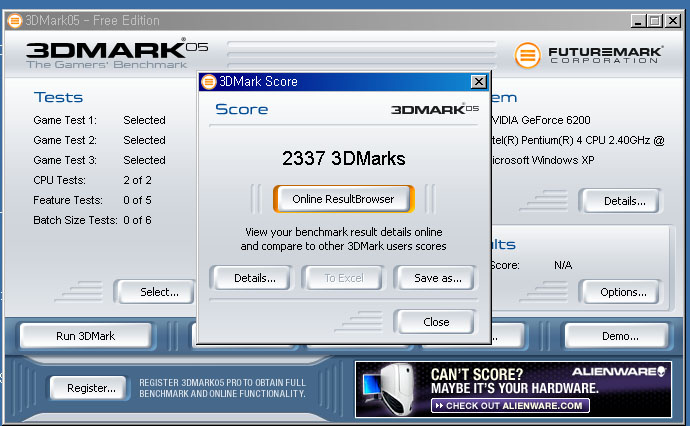Close the 3DMark05 main window
The image size is (690, 426).
[x=673, y=21]
